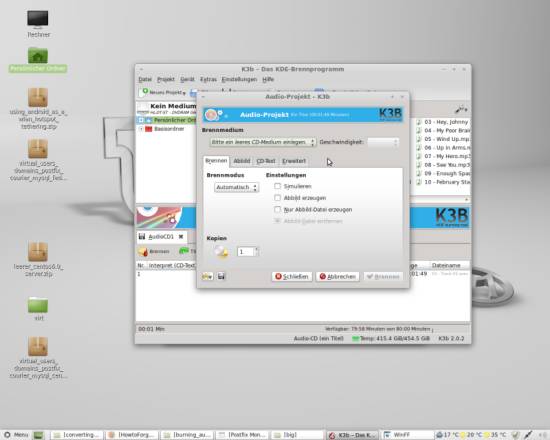Select using_android_as_a_wlan_hotspot zip archive icon
This screenshot has width=550, height=440.
tap(38, 97)
